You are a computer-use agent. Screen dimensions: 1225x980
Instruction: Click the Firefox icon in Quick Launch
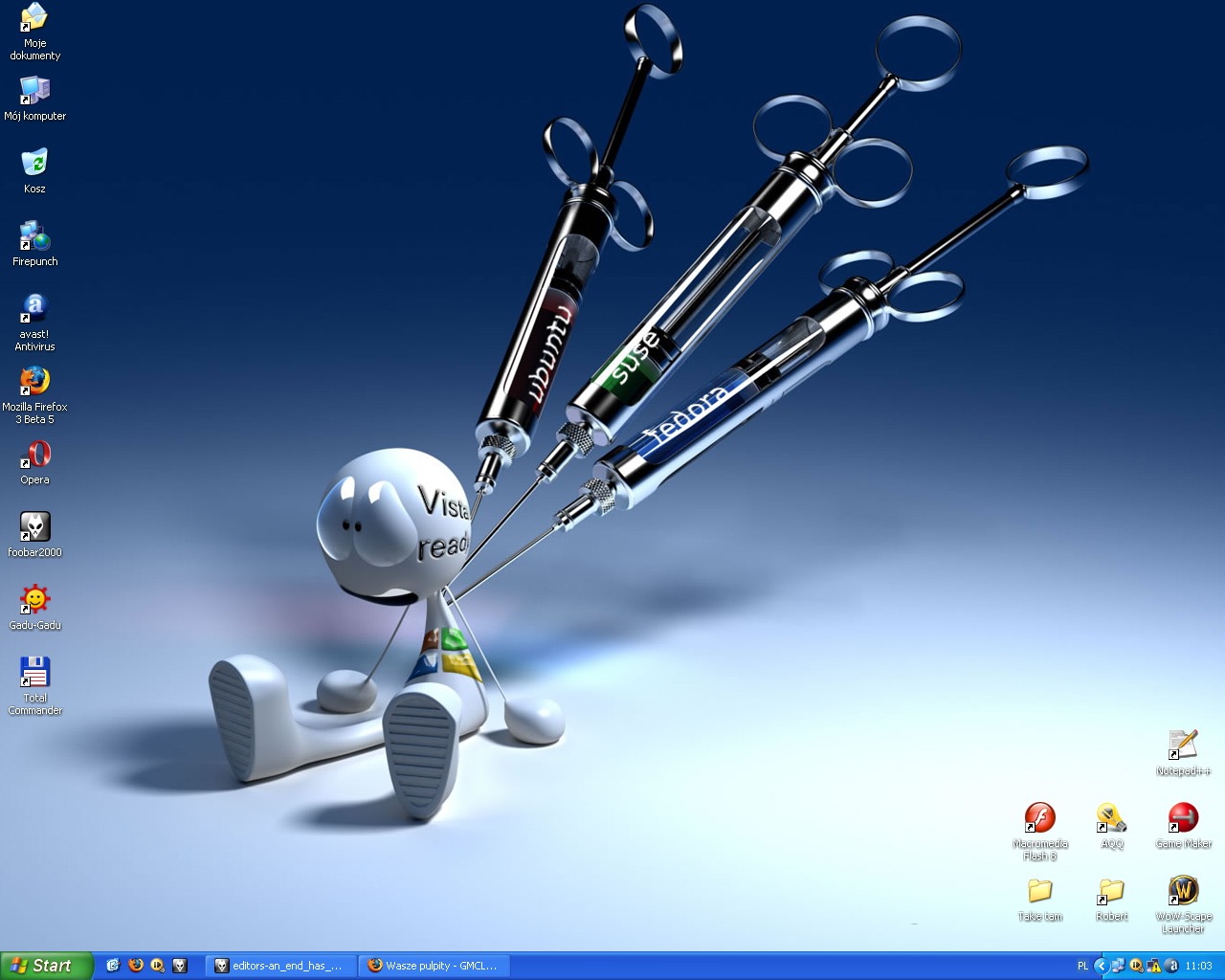[136, 966]
